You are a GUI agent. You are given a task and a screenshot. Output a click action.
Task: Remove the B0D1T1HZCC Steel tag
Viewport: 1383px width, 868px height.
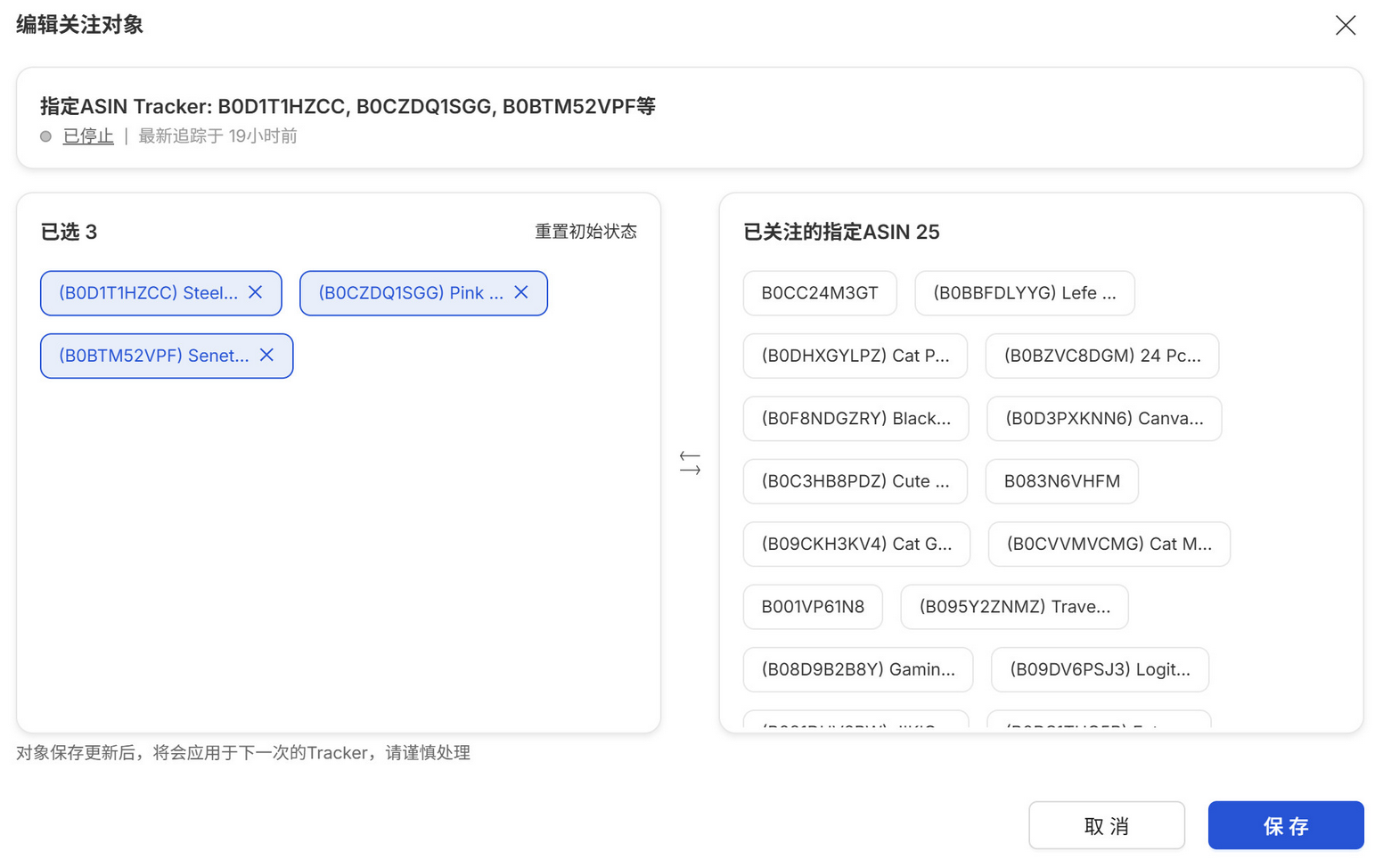(256, 292)
